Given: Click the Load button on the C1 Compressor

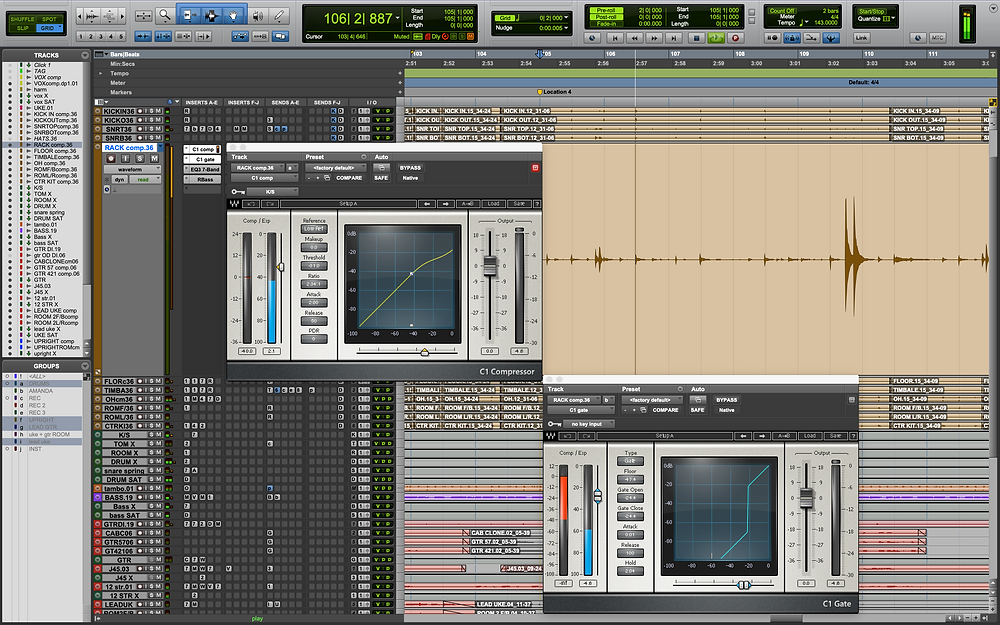Looking at the screenshot, I should (495, 202).
